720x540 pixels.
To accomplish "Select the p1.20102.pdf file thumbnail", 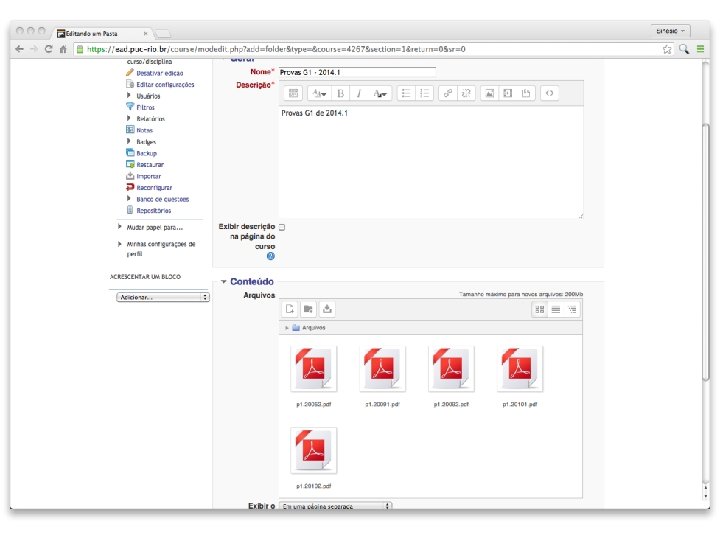I will pyautogui.click(x=314, y=450).
